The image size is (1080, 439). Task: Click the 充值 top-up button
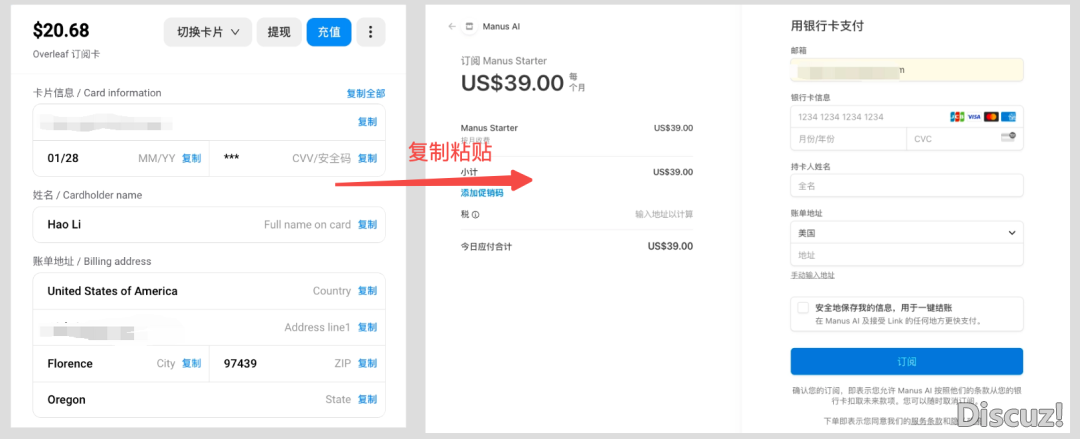click(329, 32)
